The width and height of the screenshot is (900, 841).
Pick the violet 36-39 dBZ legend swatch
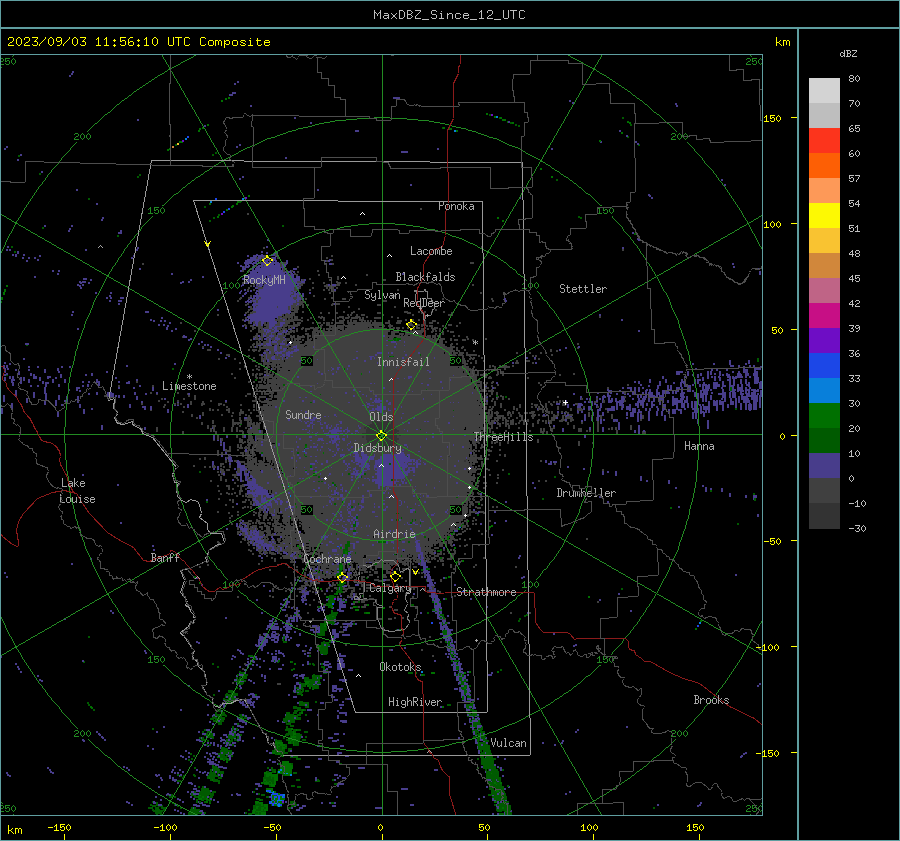(x=824, y=340)
